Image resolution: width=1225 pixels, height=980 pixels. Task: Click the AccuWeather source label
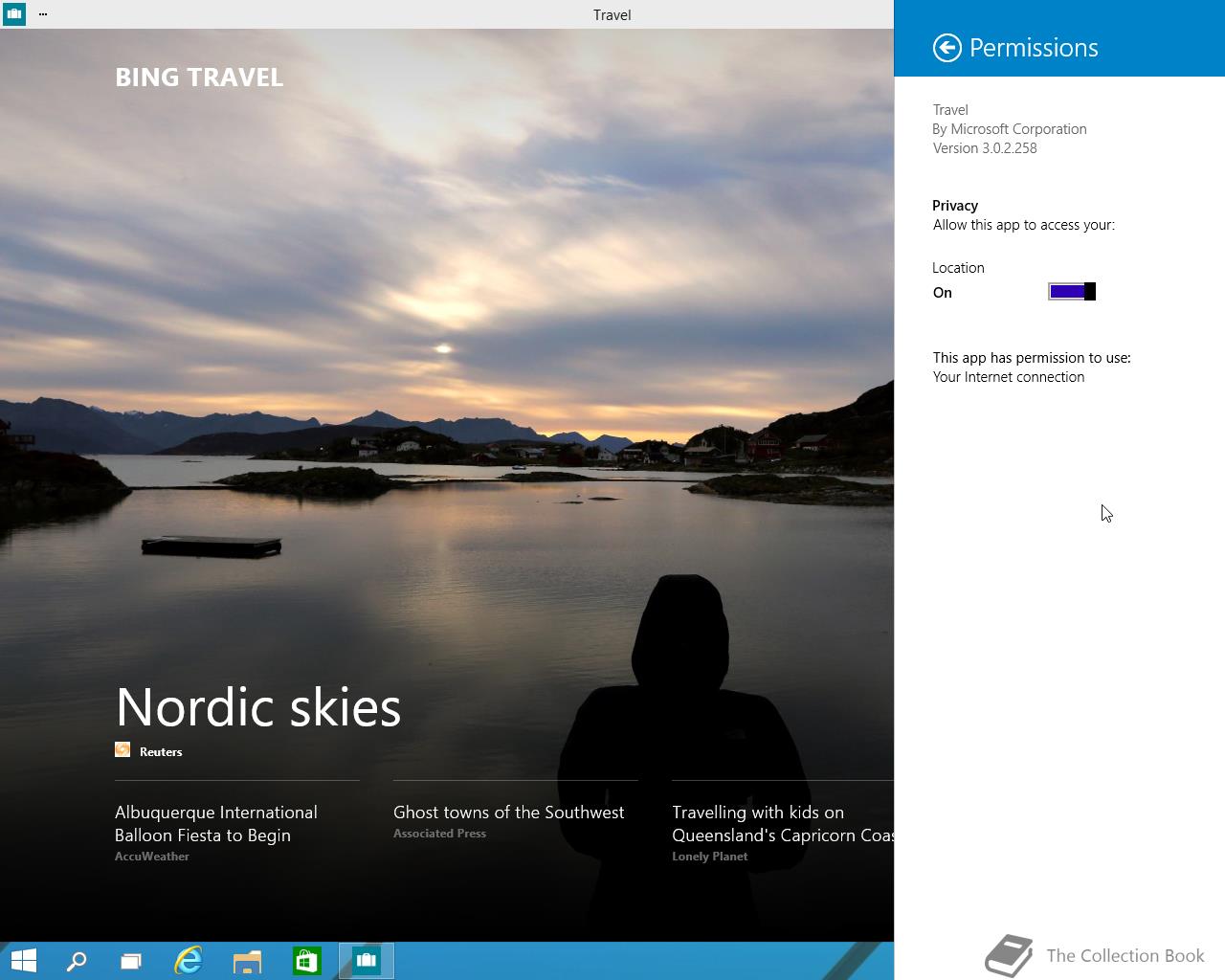(152, 857)
